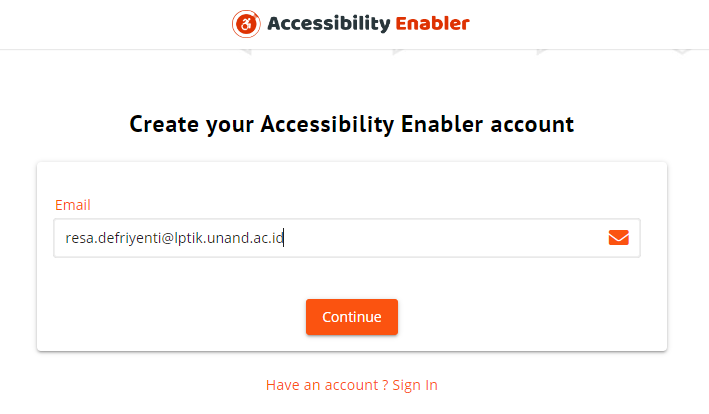
Task: Click the 'Have an account' text
Action: click(x=322, y=385)
